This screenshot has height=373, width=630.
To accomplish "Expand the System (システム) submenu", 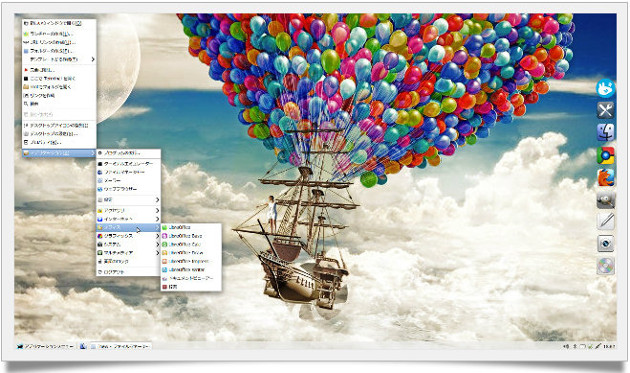I will [128, 244].
